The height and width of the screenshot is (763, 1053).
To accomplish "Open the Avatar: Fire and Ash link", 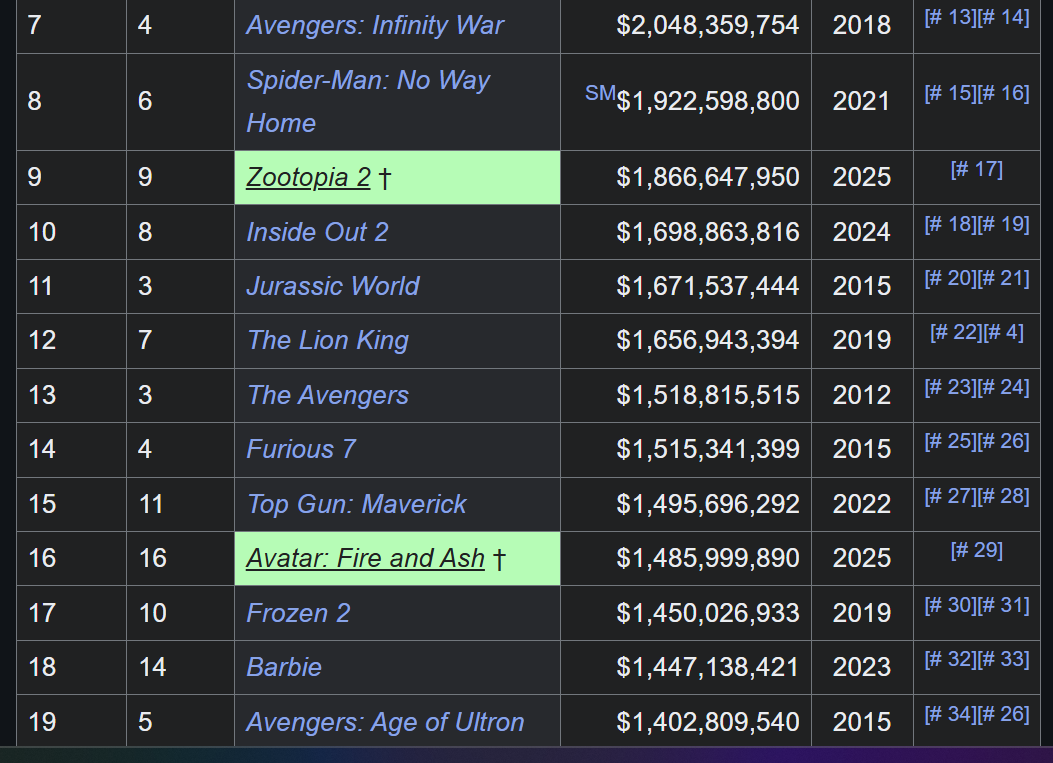I will 365,558.
